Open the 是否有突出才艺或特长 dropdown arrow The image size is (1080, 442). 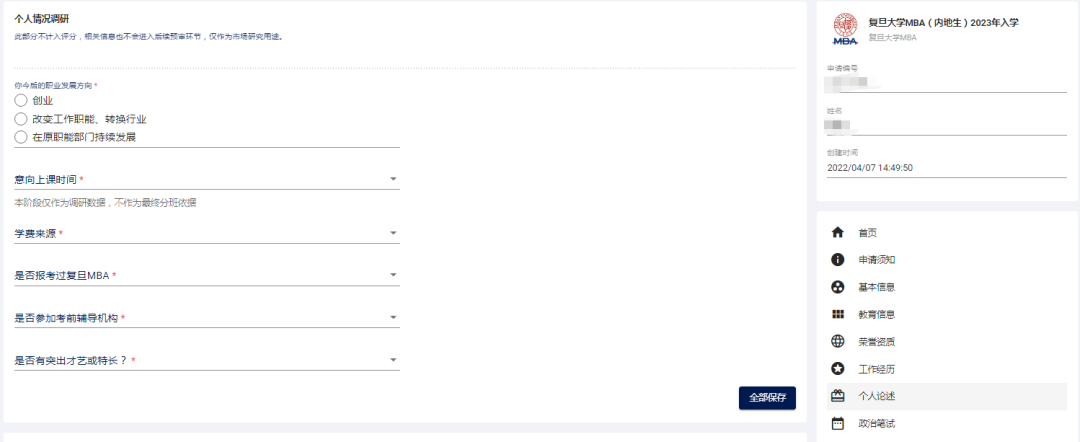click(x=393, y=360)
